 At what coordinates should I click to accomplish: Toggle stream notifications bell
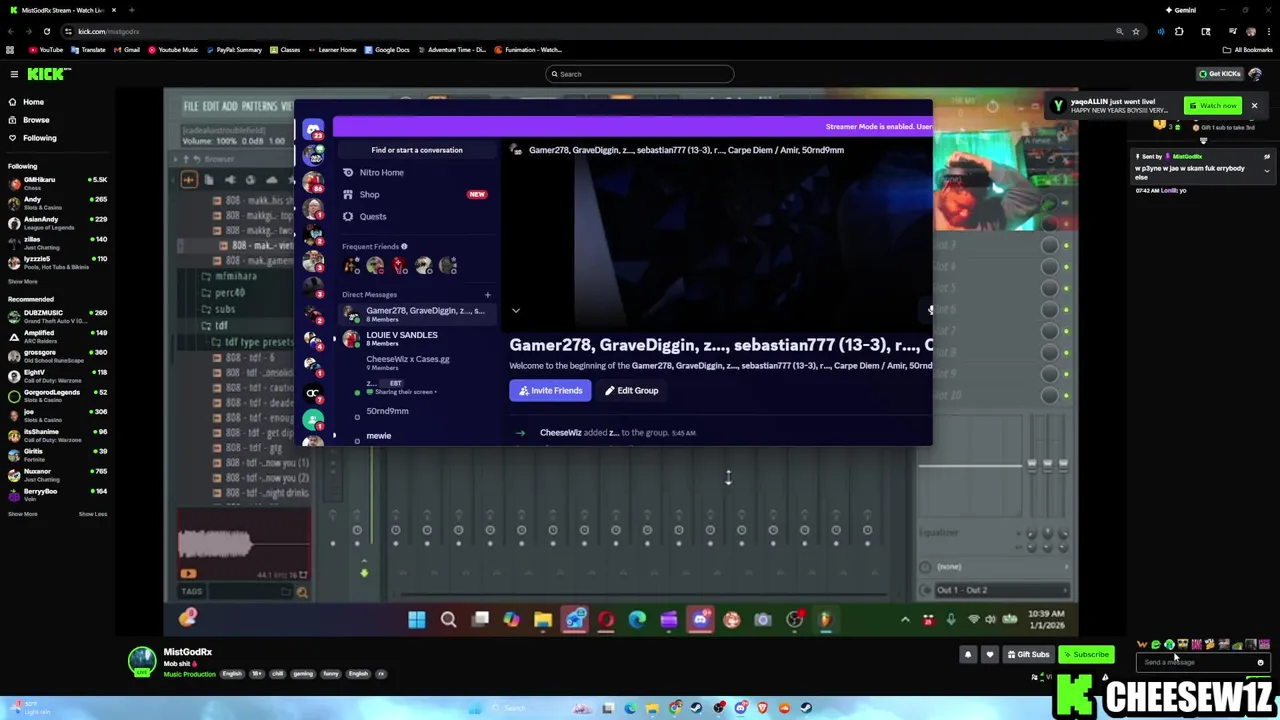[x=967, y=655]
